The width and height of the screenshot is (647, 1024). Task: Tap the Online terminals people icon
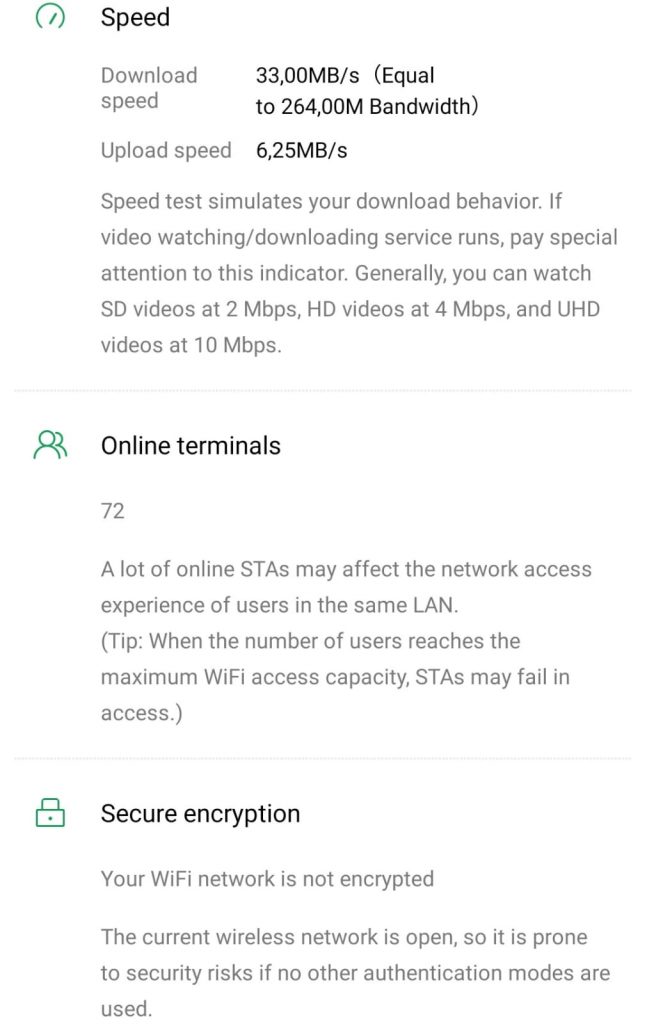click(x=49, y=445)
